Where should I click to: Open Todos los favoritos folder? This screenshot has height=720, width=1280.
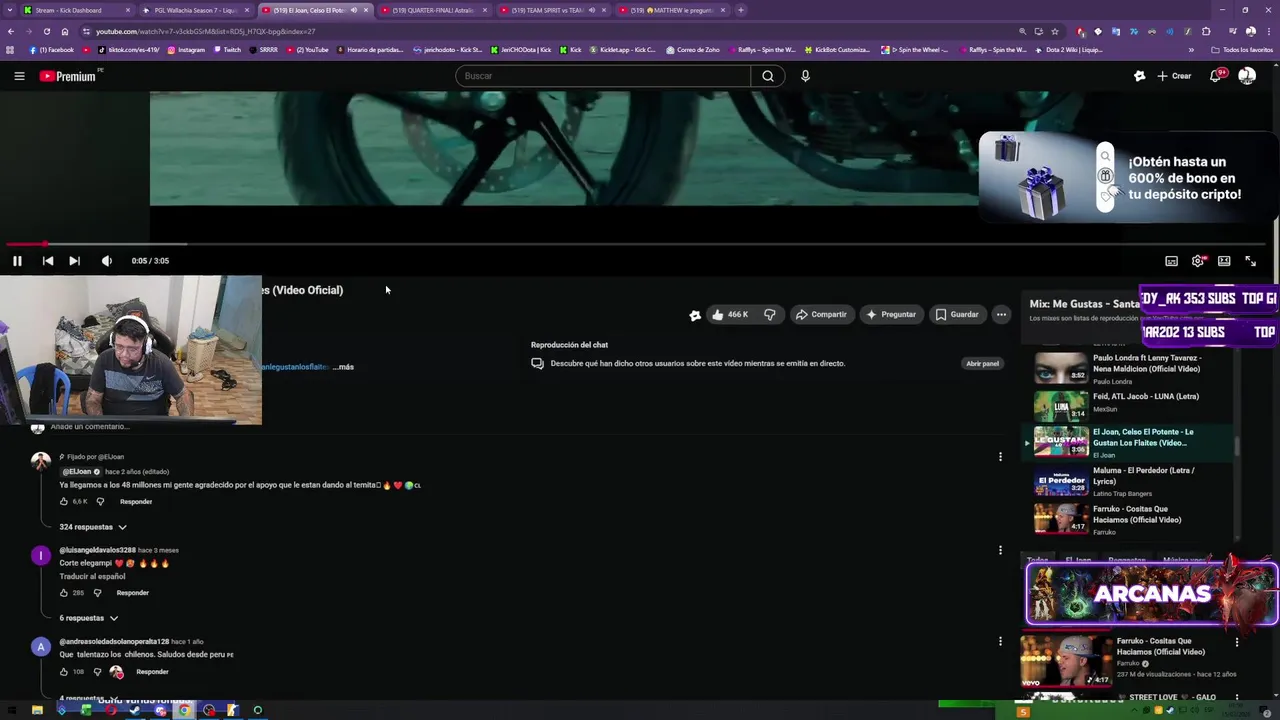(1242, 50)
